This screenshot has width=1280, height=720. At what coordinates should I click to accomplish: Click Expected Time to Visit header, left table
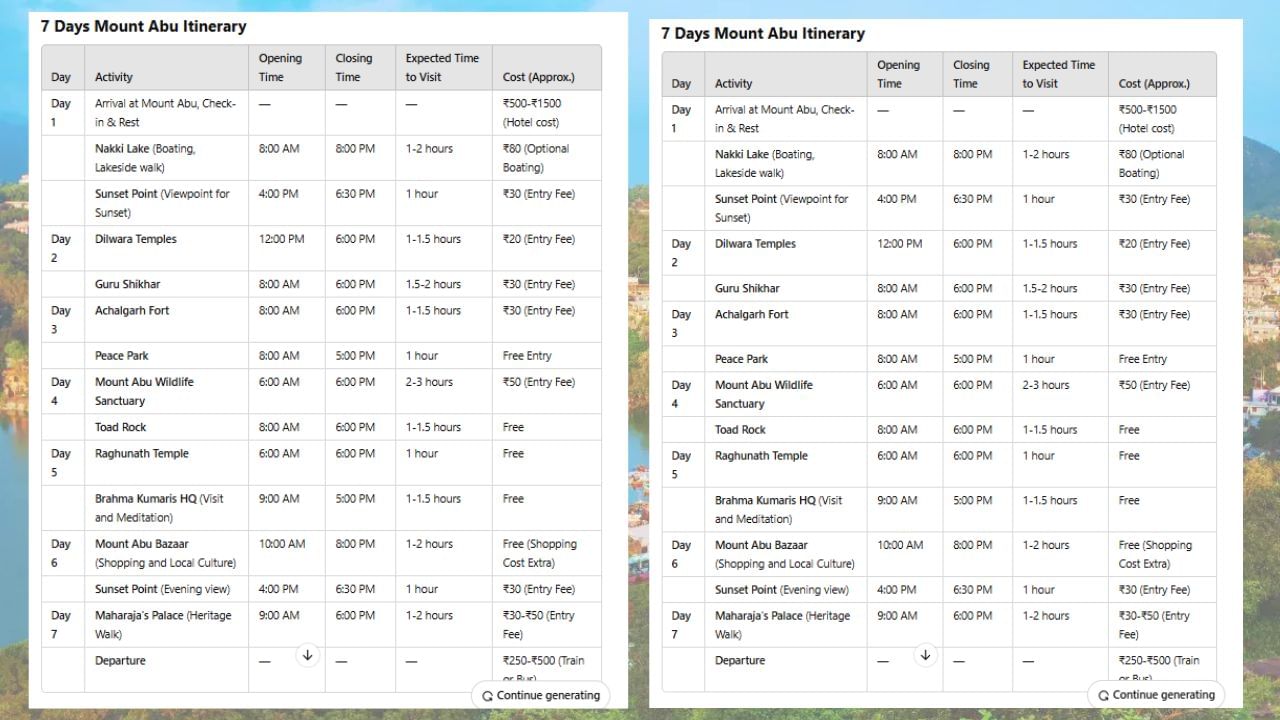coord(442,67)
